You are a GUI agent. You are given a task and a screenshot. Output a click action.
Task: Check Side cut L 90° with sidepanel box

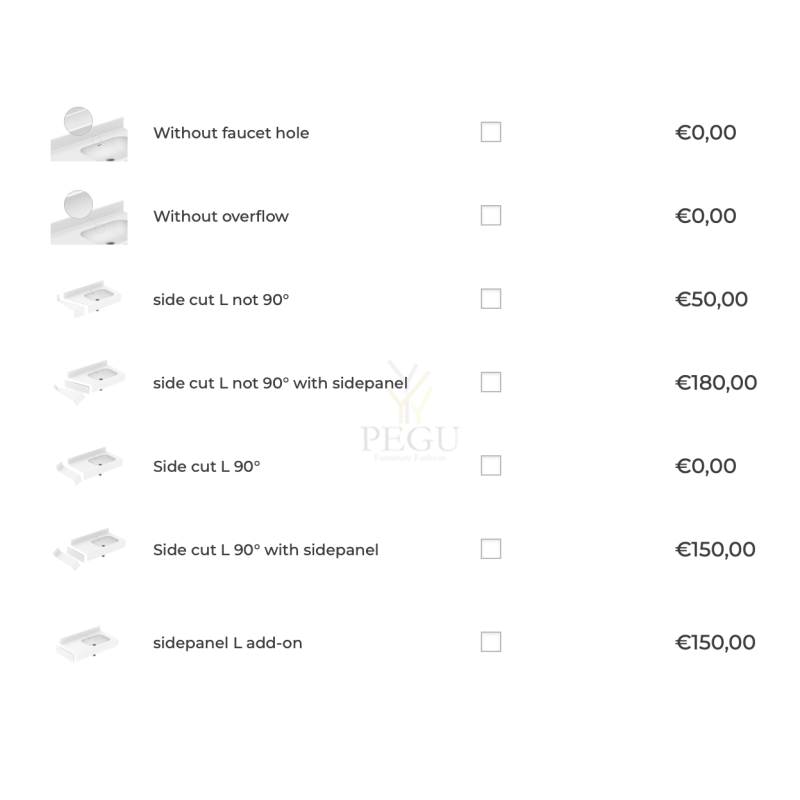pyautogui.click(x=490, y=549)
